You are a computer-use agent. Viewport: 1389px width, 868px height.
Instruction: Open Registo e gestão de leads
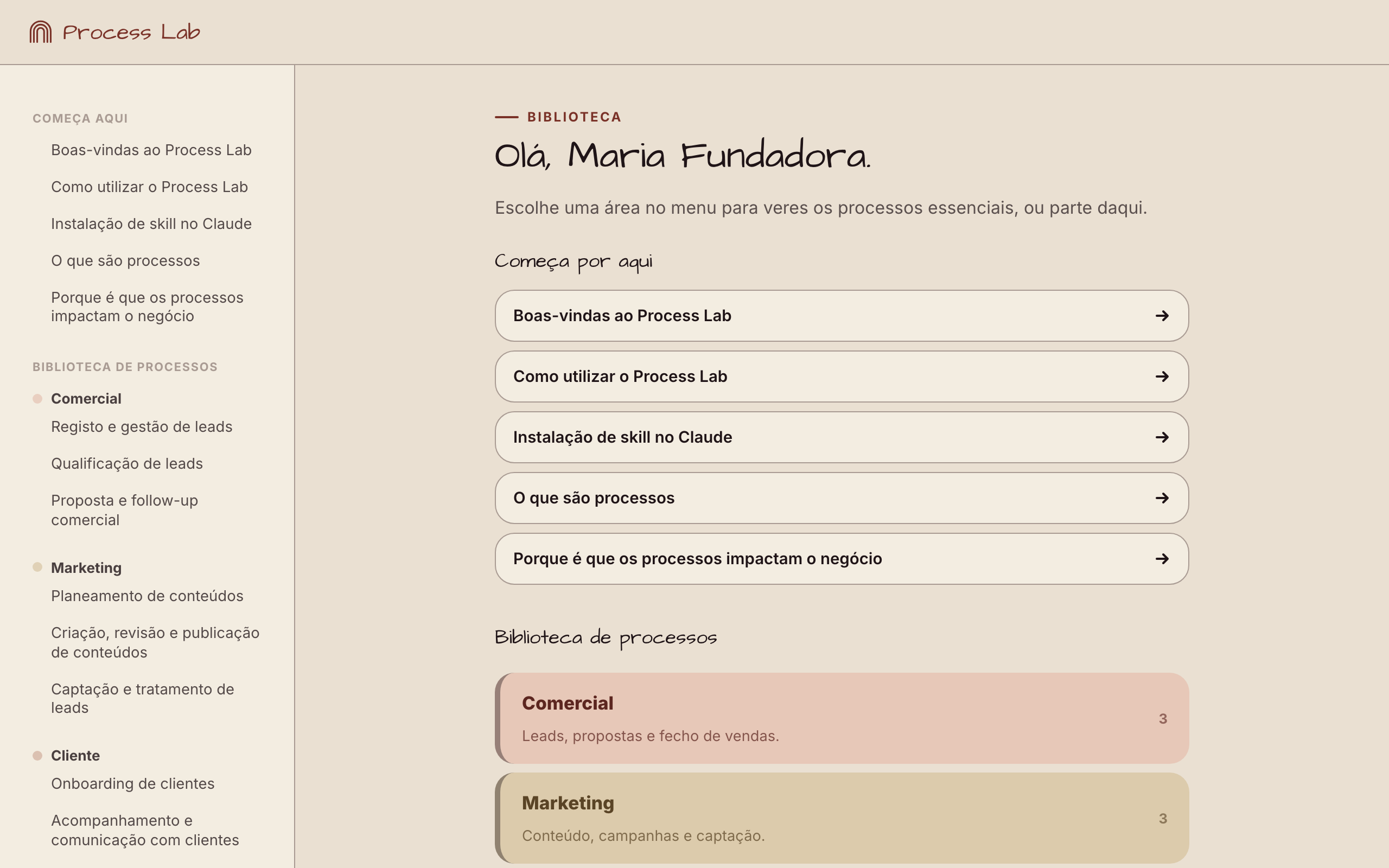pyautogui.click(x=142, y=426)
